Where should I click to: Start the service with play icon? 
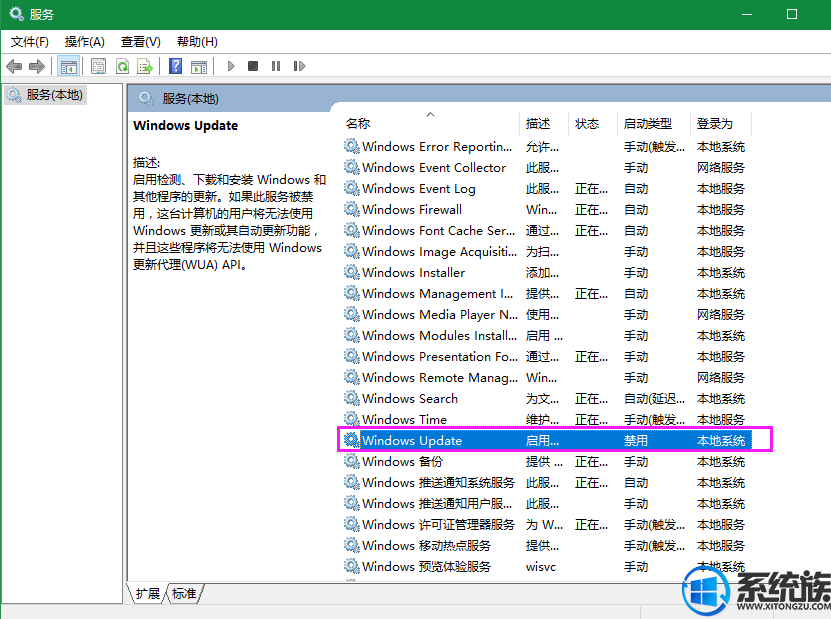coord(231,66)
